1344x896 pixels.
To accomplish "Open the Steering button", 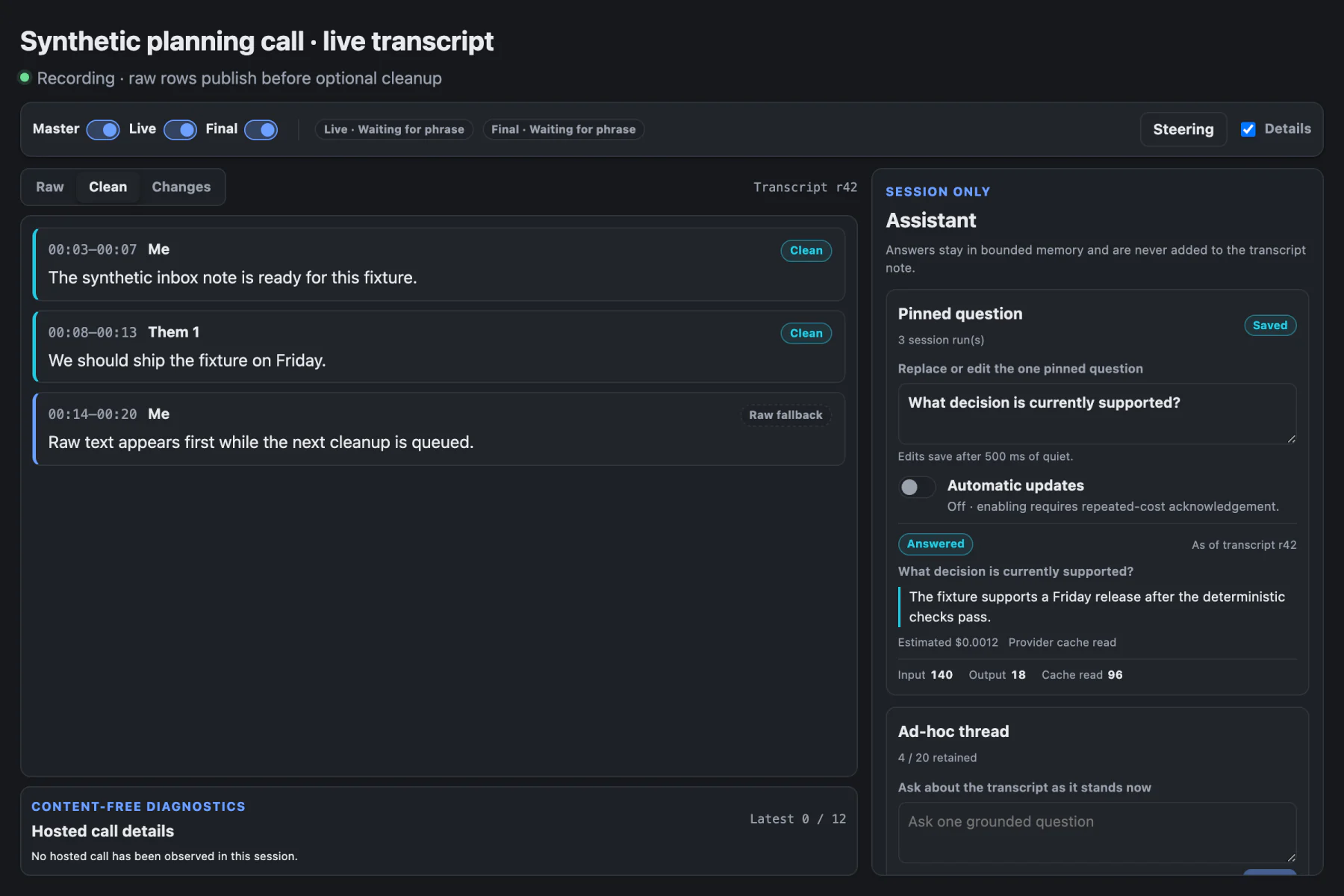I will (x=1183, y=129).
